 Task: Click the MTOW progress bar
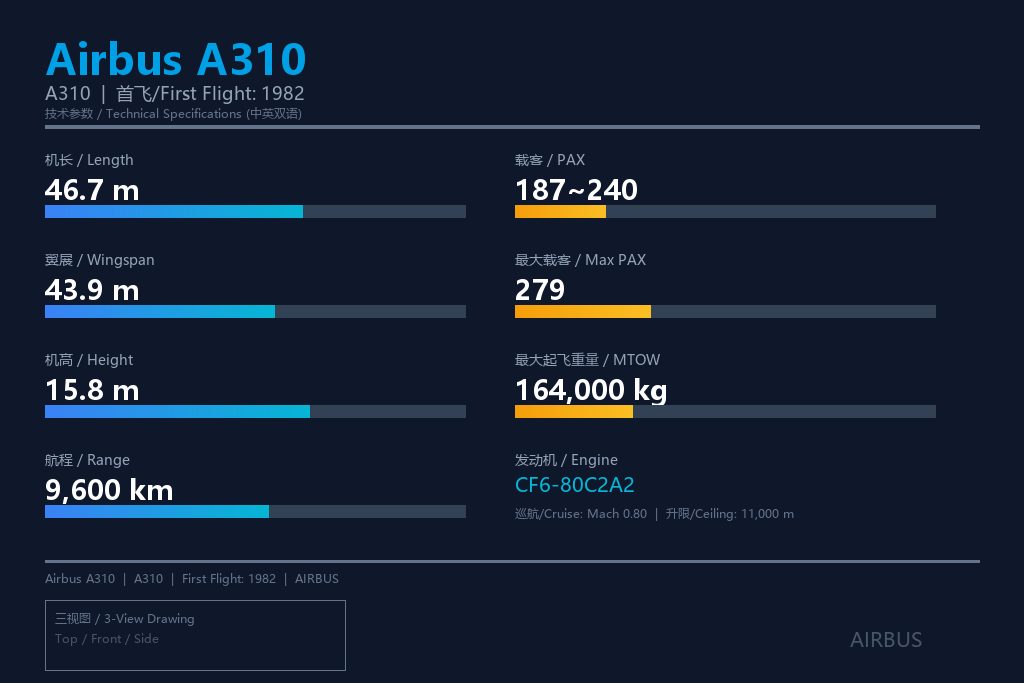(726, 411)
